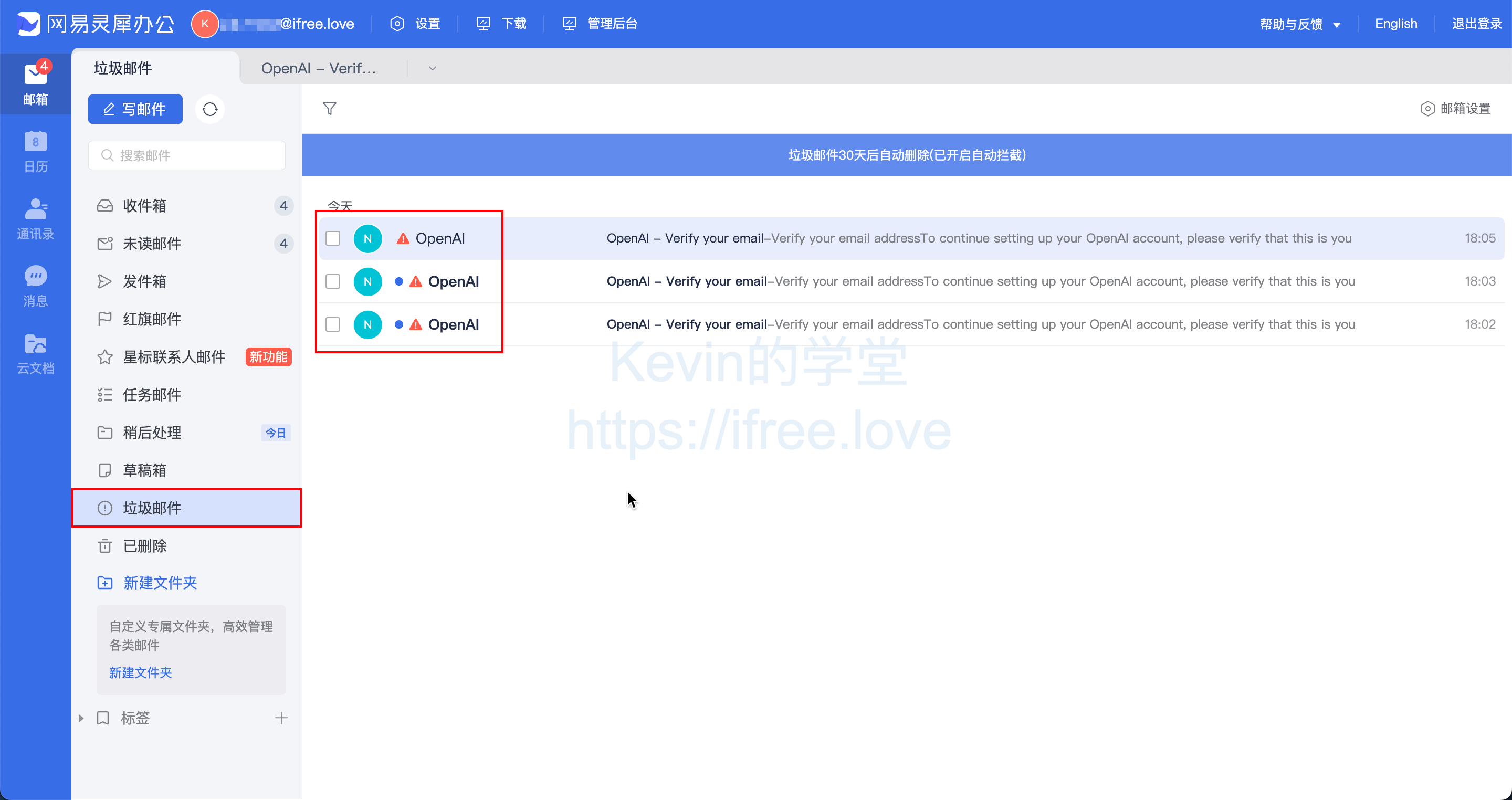The height and width of the screenshot is (800, 1512).
Task: Click the 今日 badge on 稍后处理
Action: pyautogui.click(x=275, y=433)
